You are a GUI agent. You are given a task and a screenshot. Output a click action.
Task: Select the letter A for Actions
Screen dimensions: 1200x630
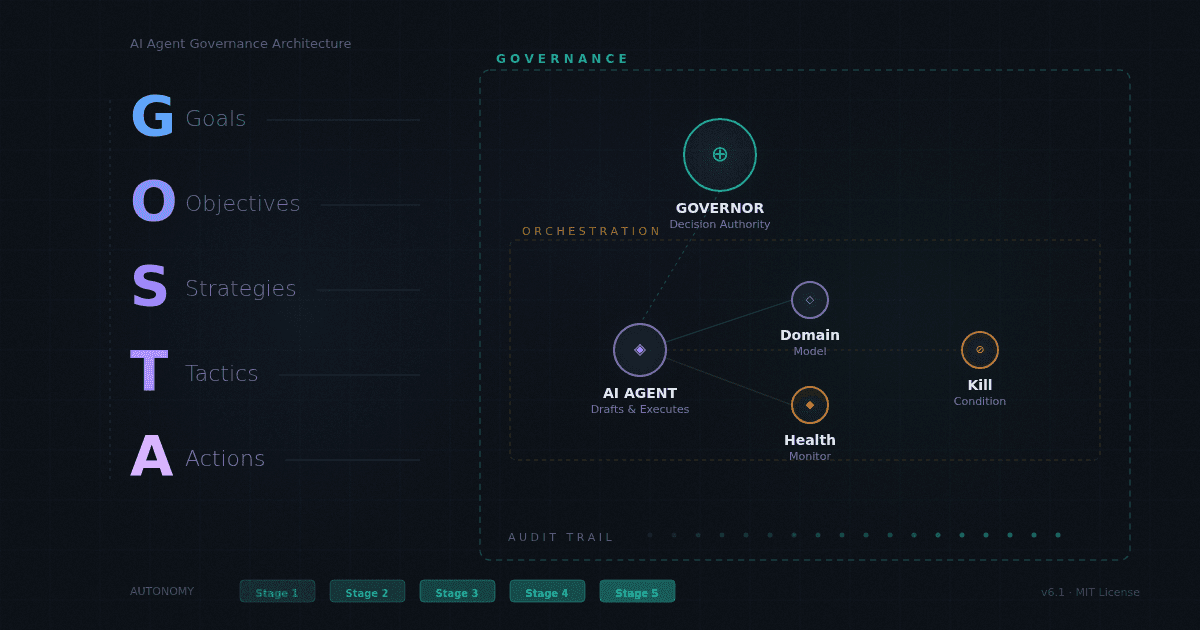point(150,457)
